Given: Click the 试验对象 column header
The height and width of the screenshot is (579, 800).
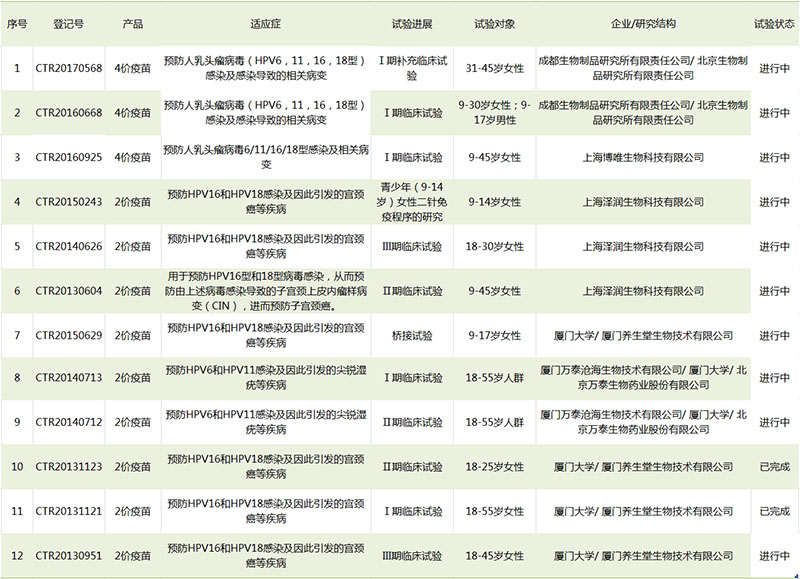Looking at the screenshot, I should [494, 24].
